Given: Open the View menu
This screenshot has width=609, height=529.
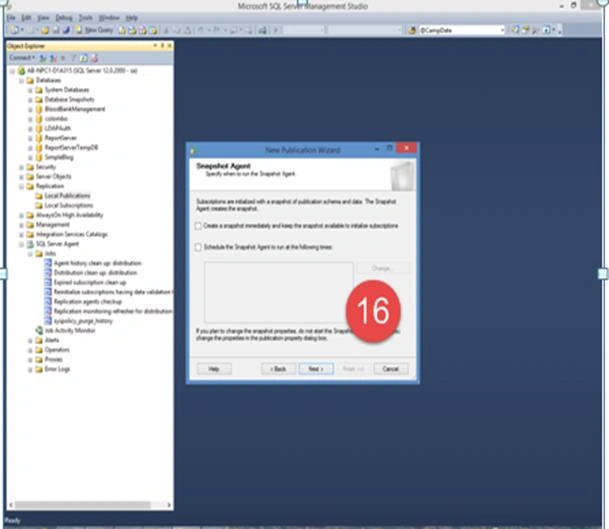Looking at the screenshot, I should click(x=43, y=18).
